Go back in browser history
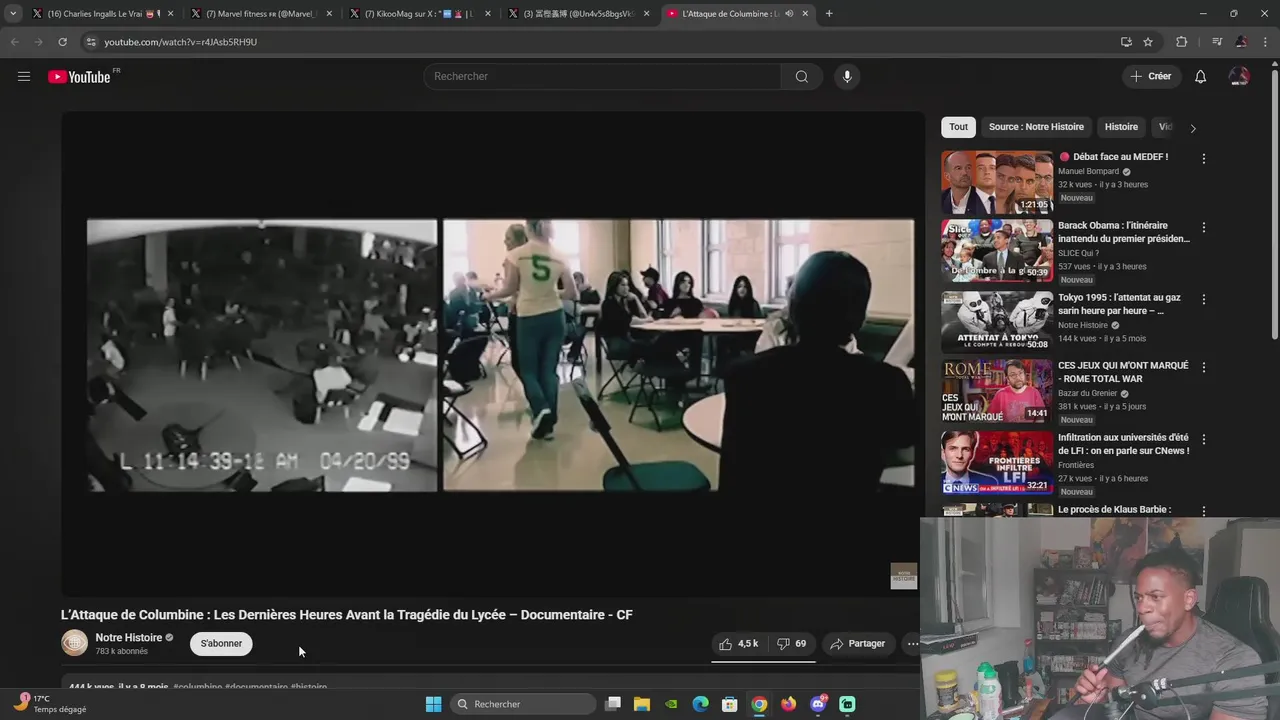1280x720 pixels. point(14,42)
